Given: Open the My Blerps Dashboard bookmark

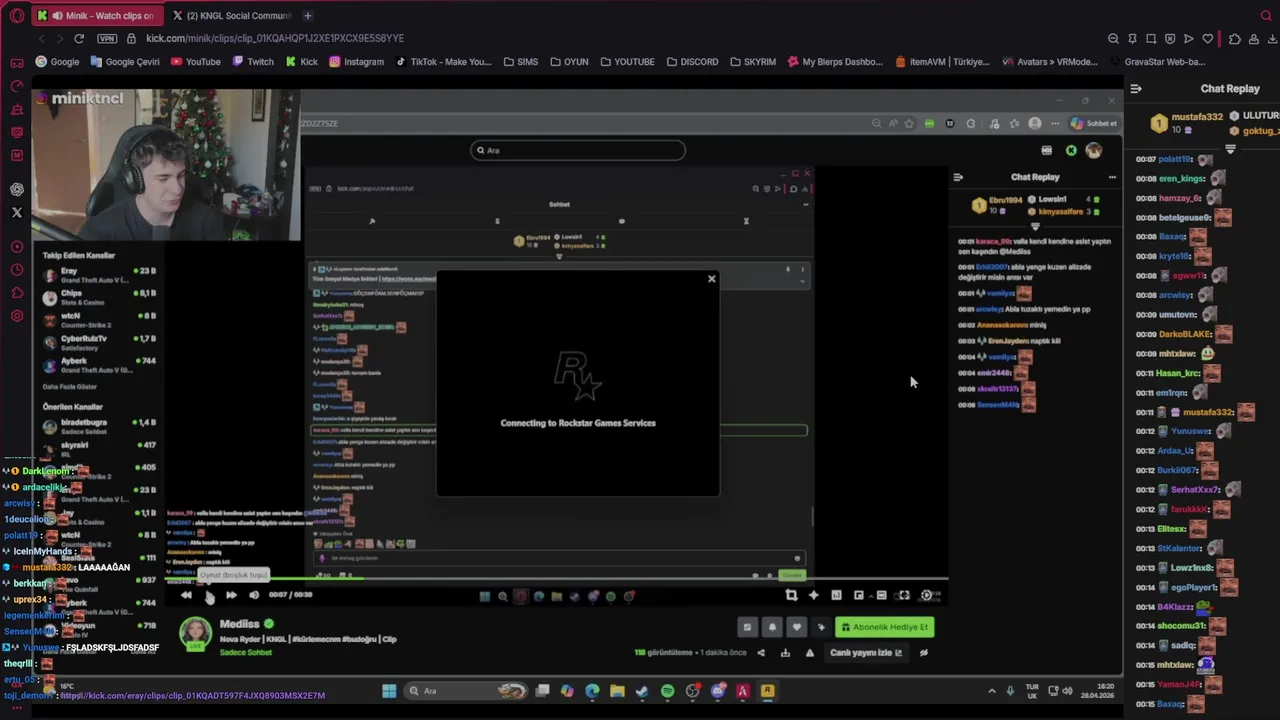Looking at the screenshot, I should [835, 61].
